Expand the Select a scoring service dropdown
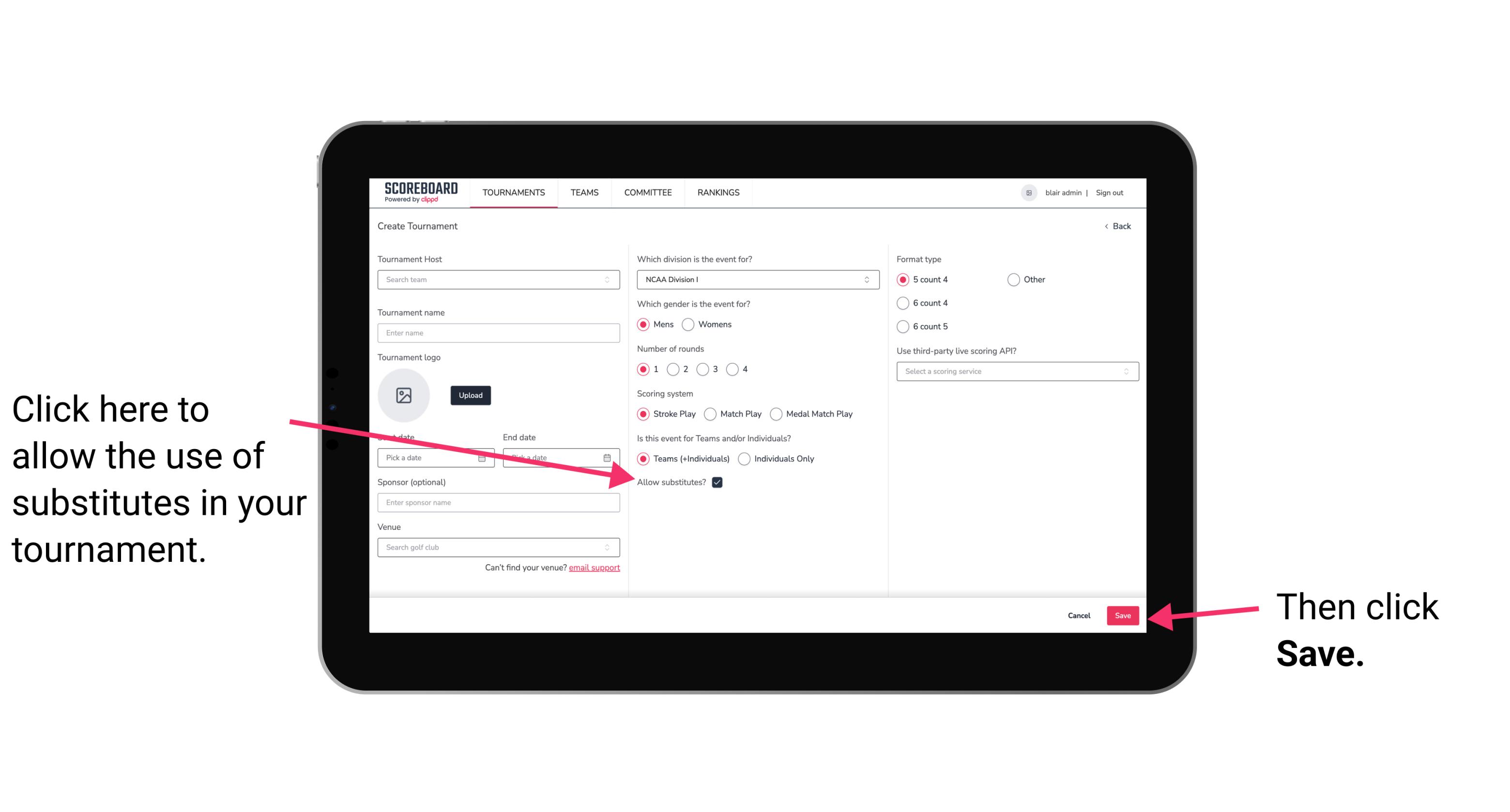Screen dimensions: 1510x812 coord(1014,372)
